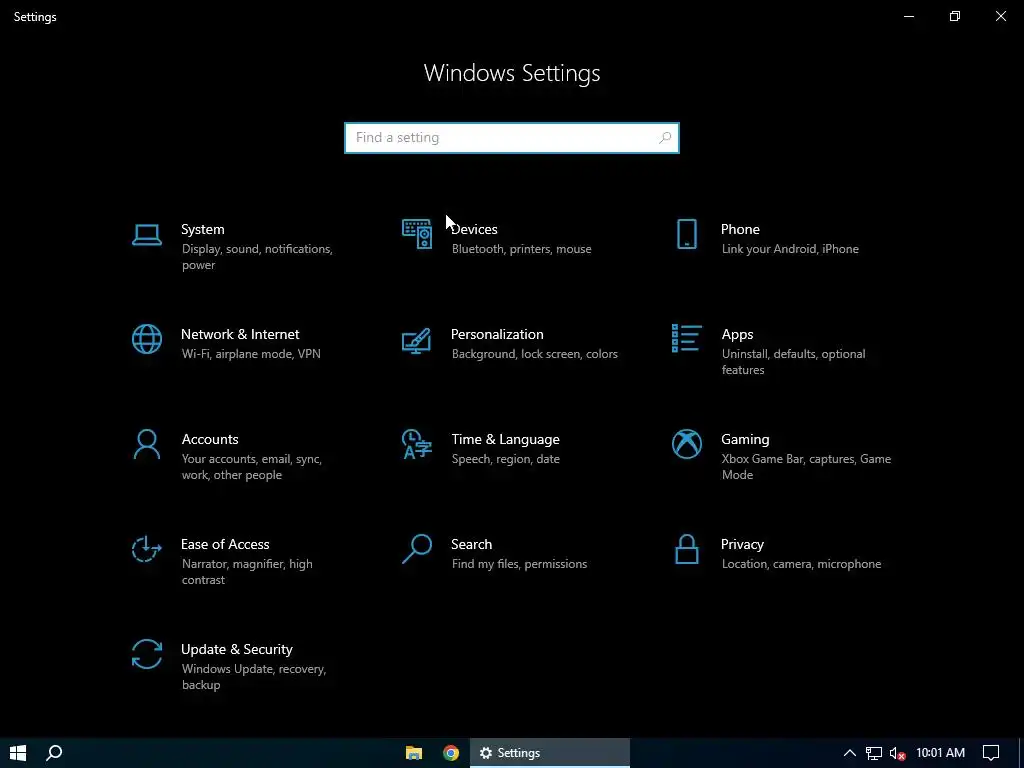
Task: Click the Personalization paintbrush icon
Action: 417,340
